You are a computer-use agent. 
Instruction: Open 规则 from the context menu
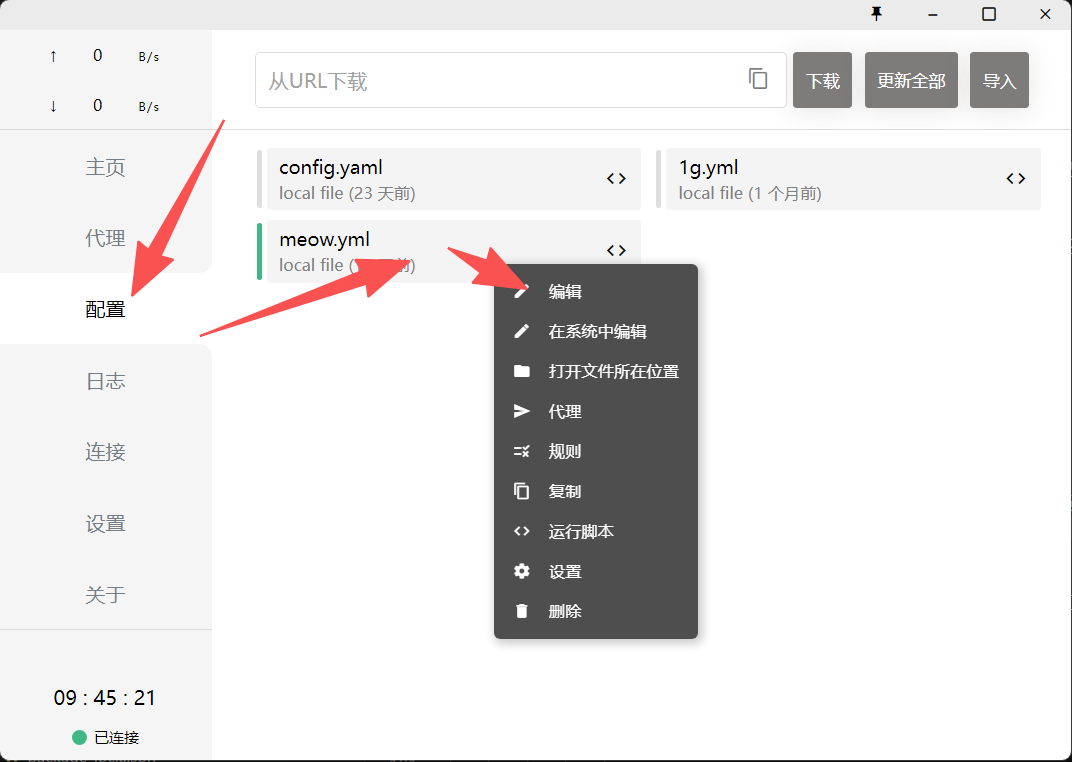(565, 452)
